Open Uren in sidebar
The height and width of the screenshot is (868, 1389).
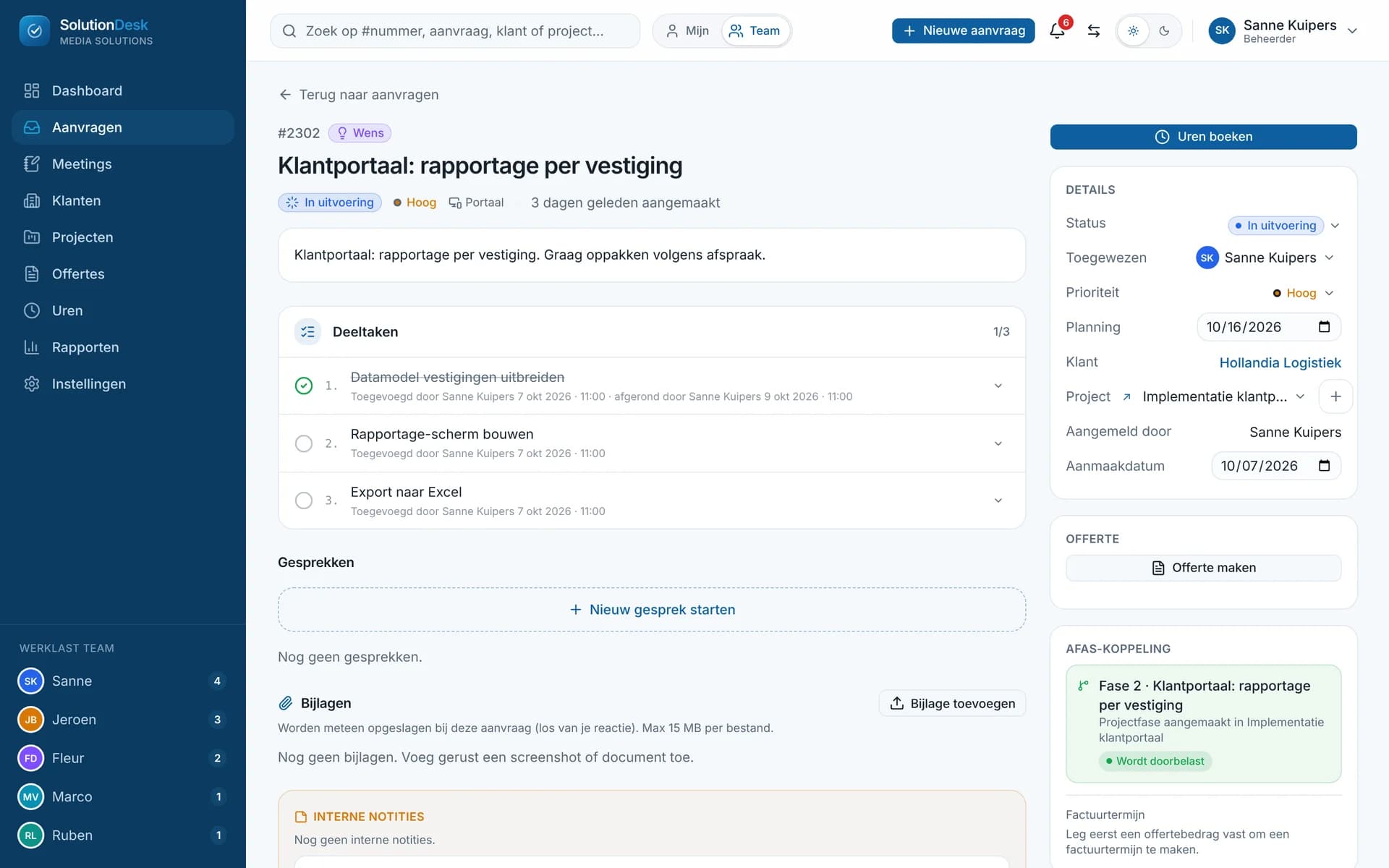[123, 310]
